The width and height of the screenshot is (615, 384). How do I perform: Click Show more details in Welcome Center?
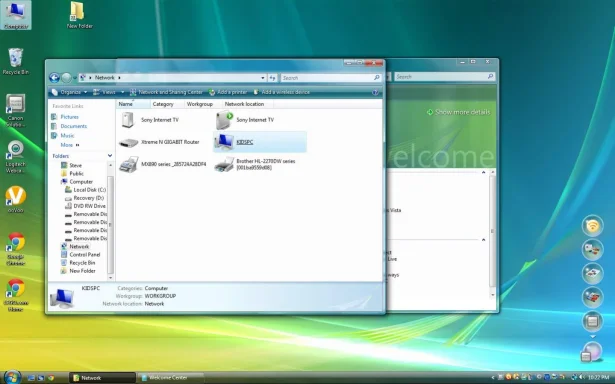tap(458, 112)
